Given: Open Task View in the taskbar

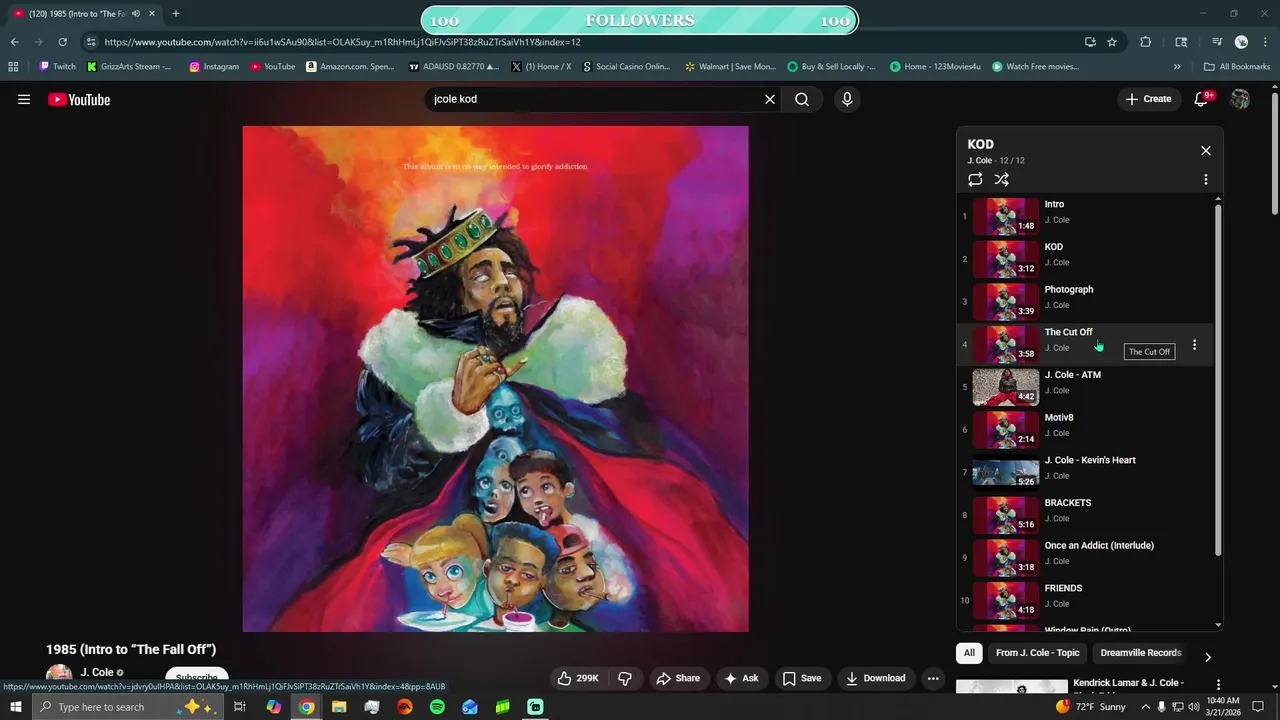Looking at the screenshot, I should point(240,707).
